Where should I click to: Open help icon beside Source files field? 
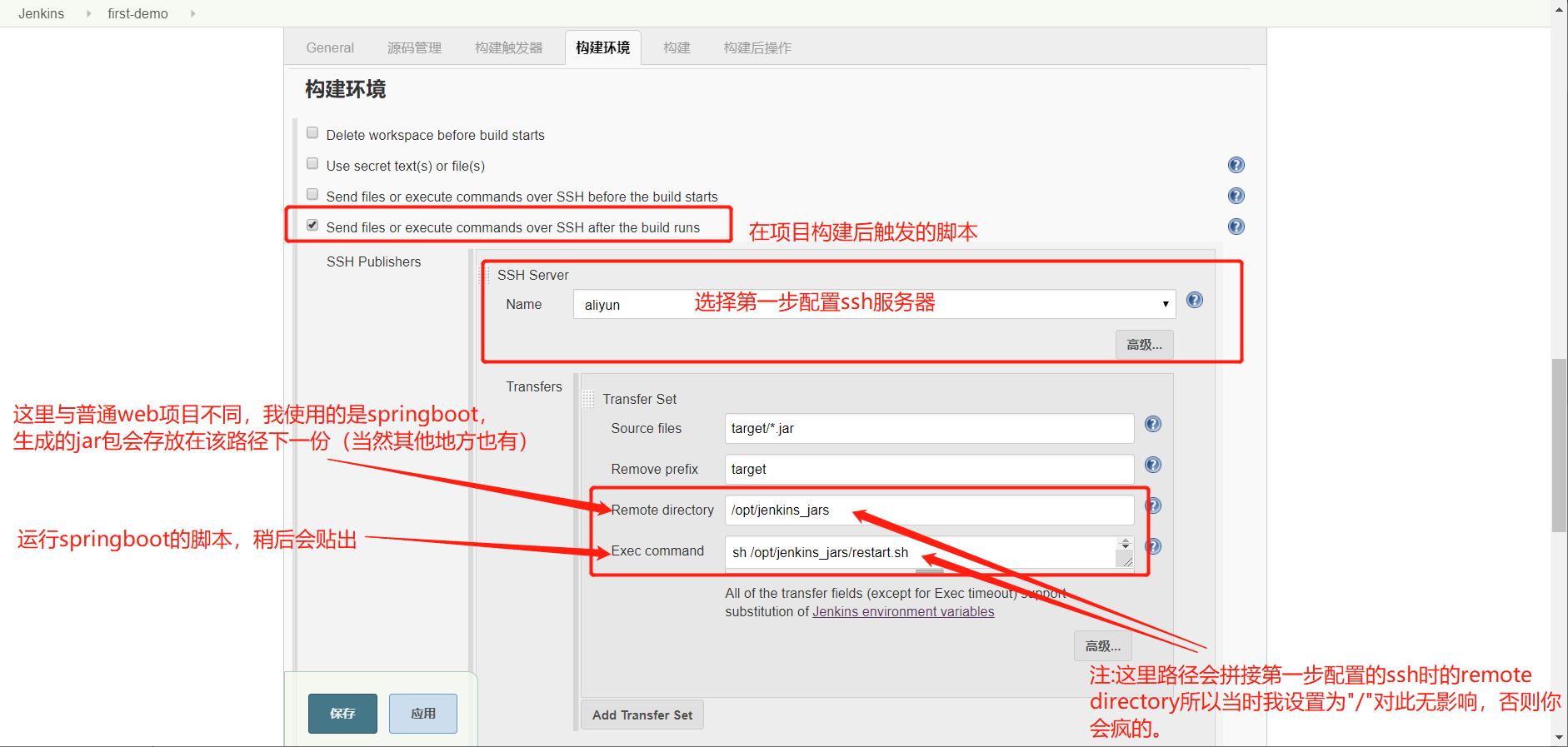click(x=1152, y=425)
